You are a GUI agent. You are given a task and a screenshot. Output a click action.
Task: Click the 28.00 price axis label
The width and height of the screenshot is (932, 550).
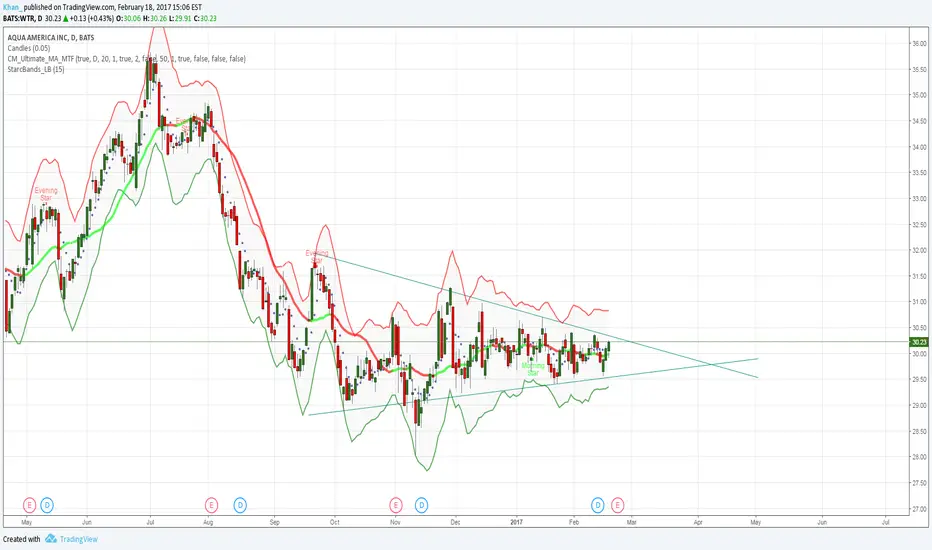pos(919,457)
